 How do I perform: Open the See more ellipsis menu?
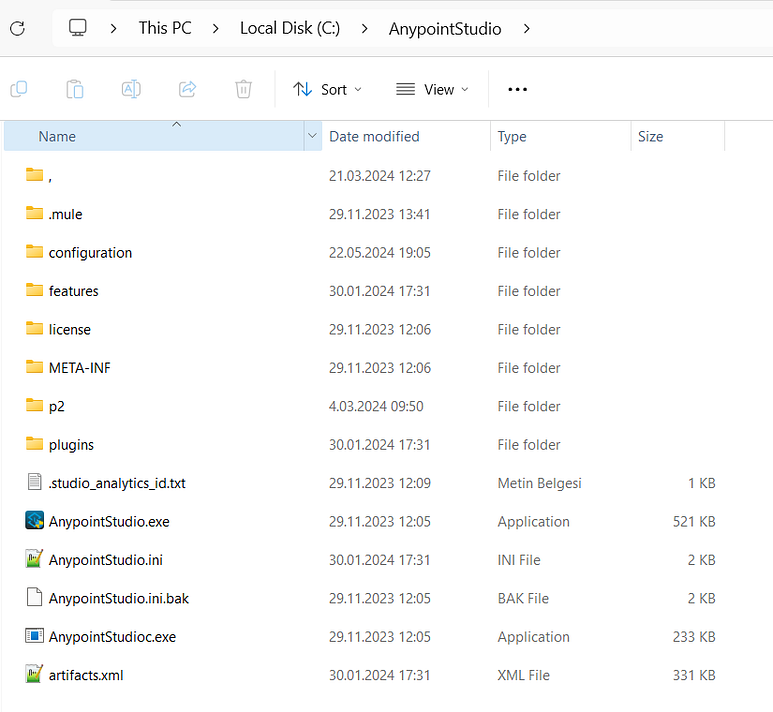coord(518,89)
